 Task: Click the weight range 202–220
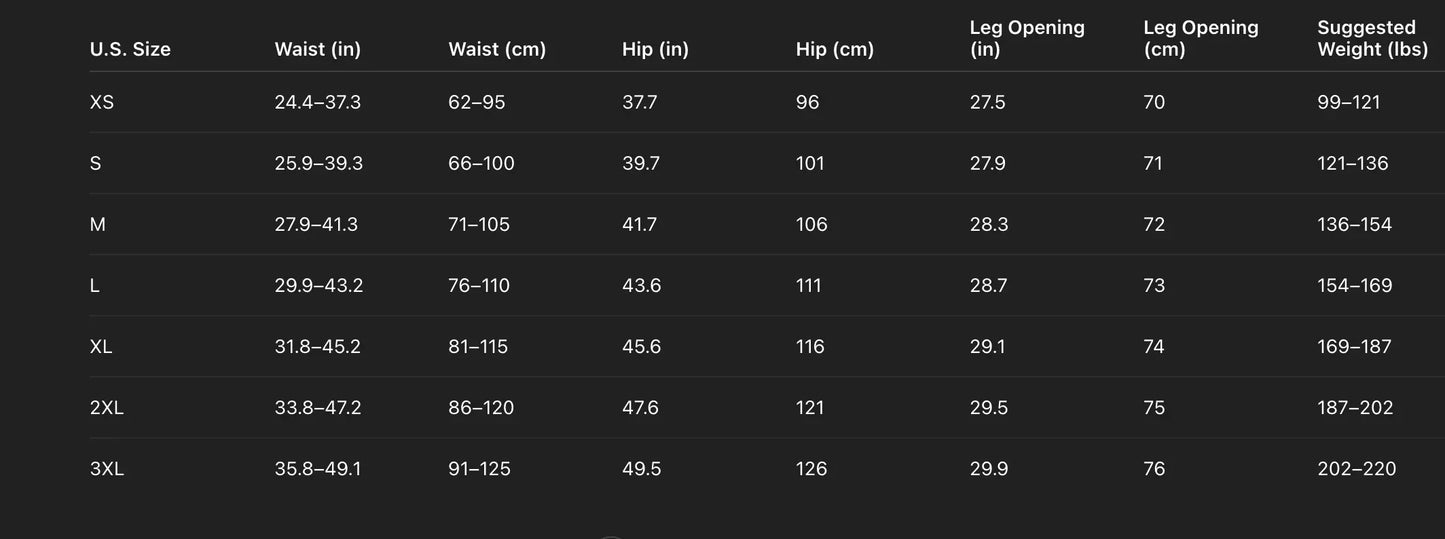pyautogui.click(x=1356, y=469)
